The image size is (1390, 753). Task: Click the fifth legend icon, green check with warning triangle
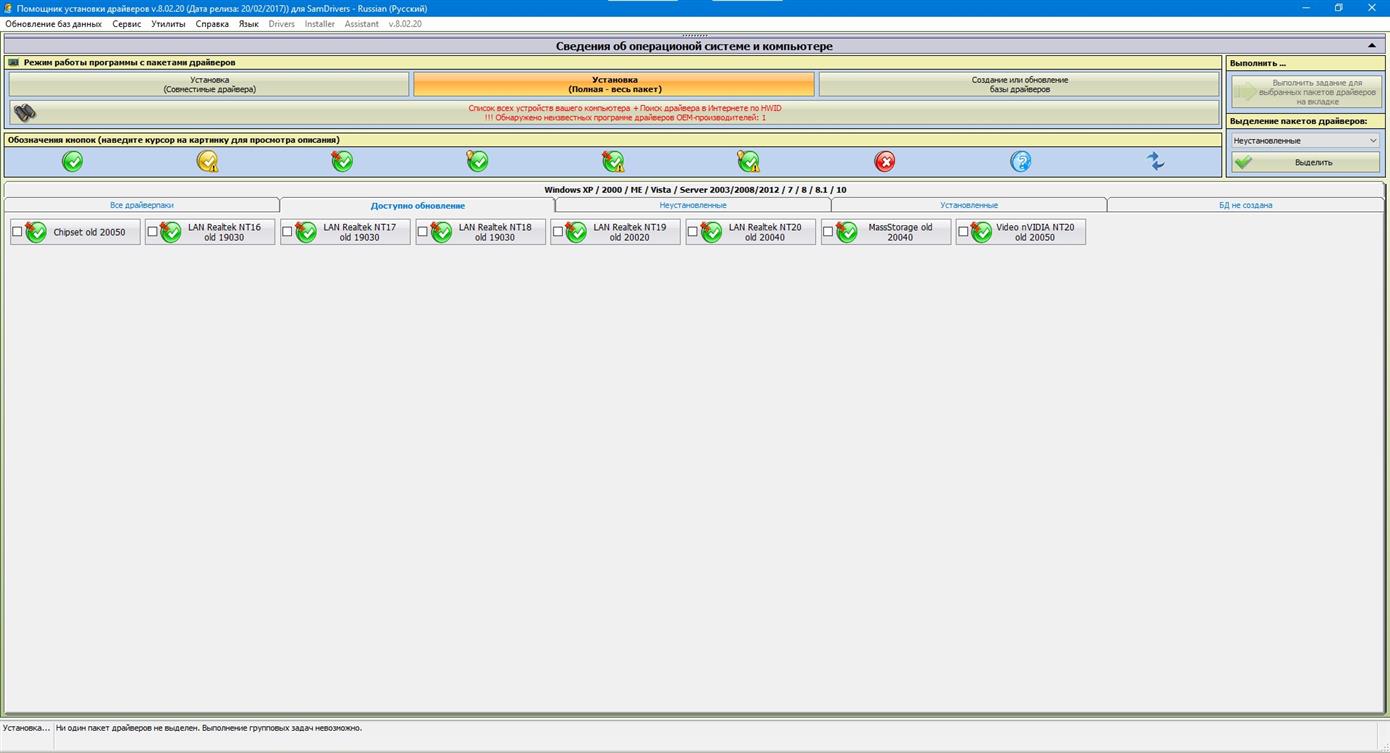tap(613, 161)
